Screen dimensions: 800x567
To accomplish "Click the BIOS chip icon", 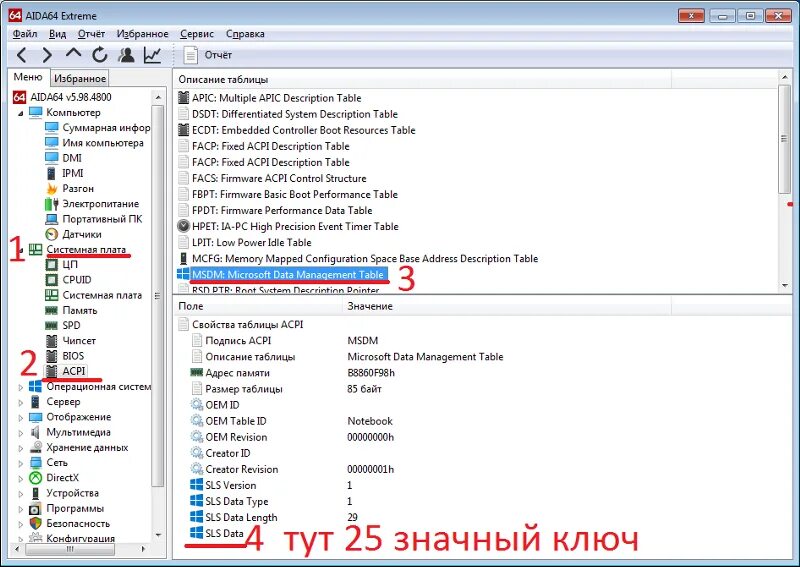I will [x=52, y=356].
